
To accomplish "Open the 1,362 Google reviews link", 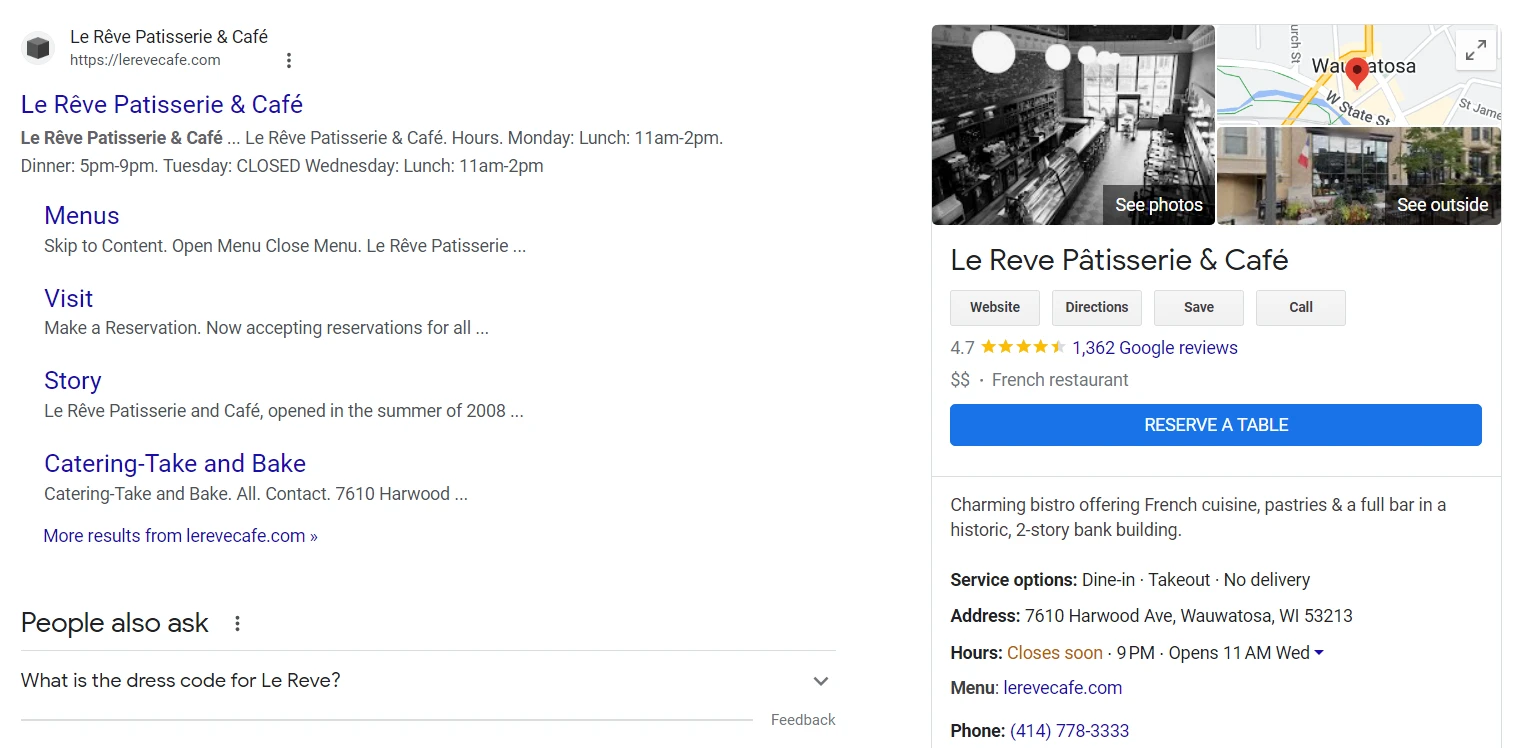I will [1155, 348].
